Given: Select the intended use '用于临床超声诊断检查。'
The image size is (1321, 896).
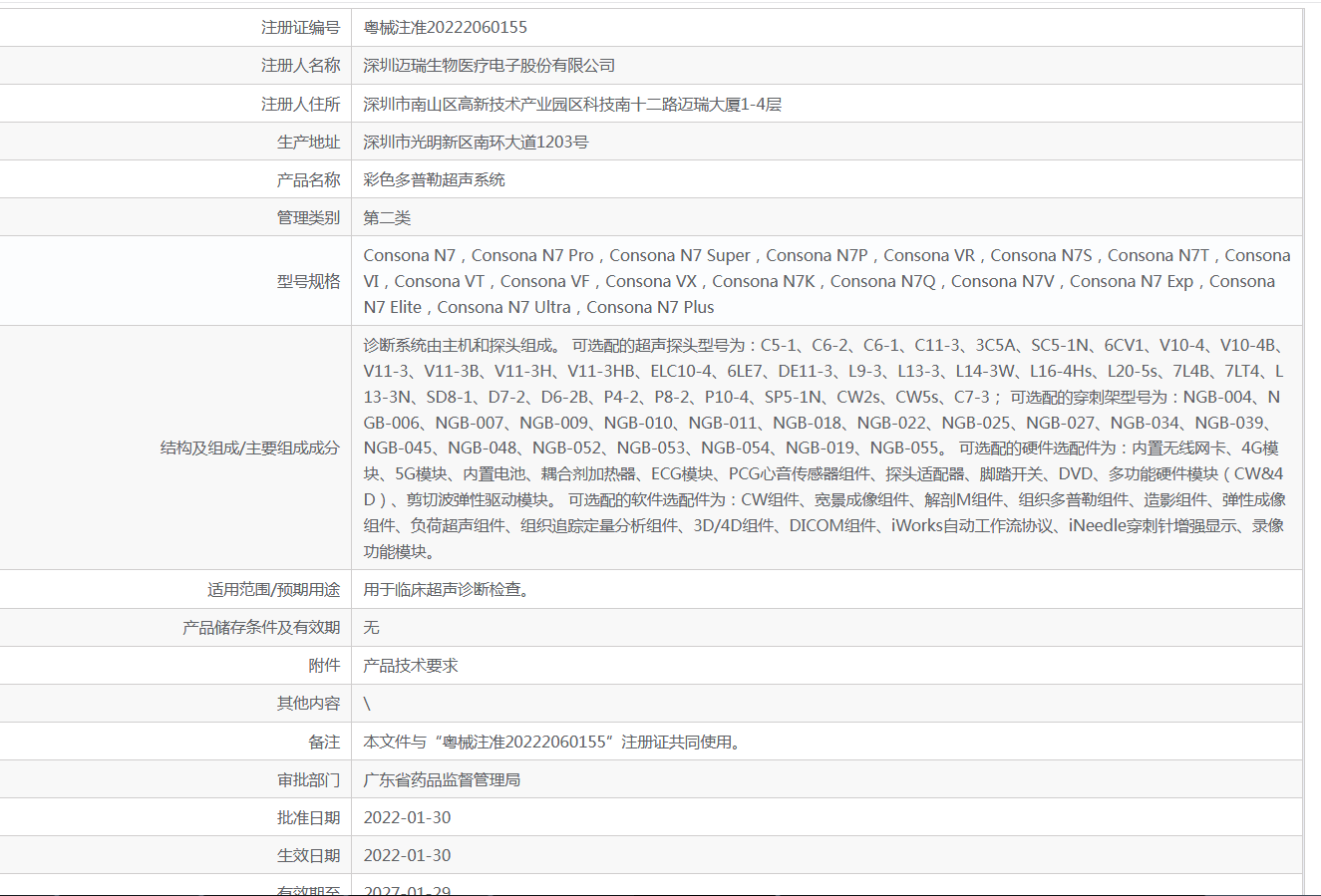Looking at the screenshot, I should (448, 590).
